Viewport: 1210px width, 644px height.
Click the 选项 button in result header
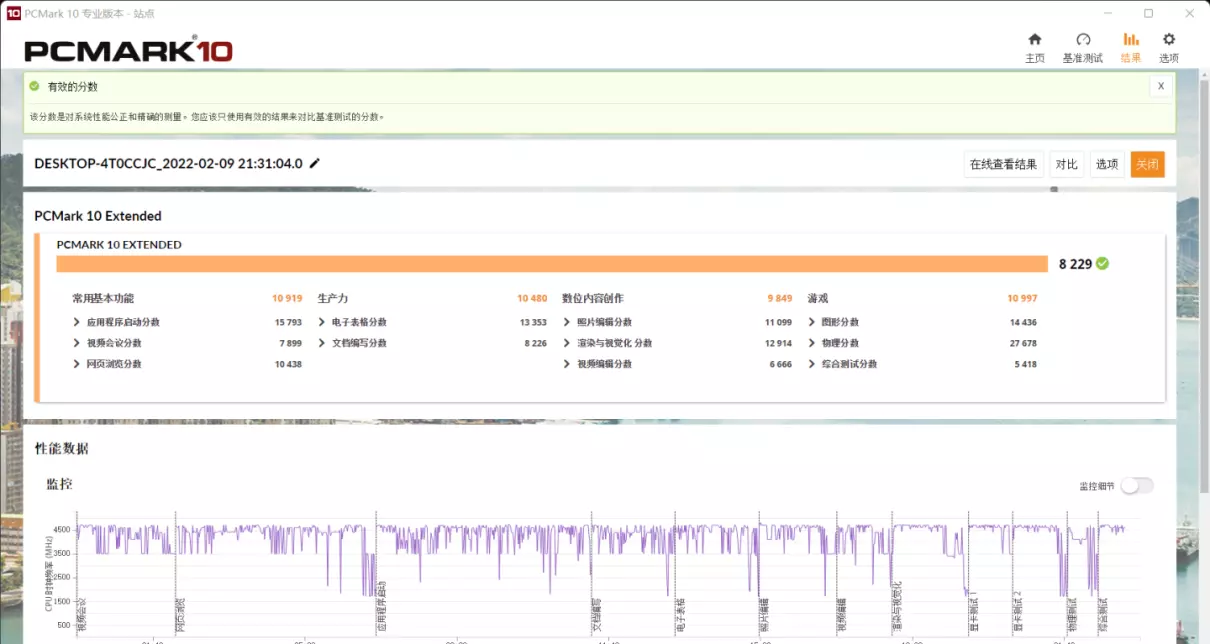click(x=1107, y=164)
